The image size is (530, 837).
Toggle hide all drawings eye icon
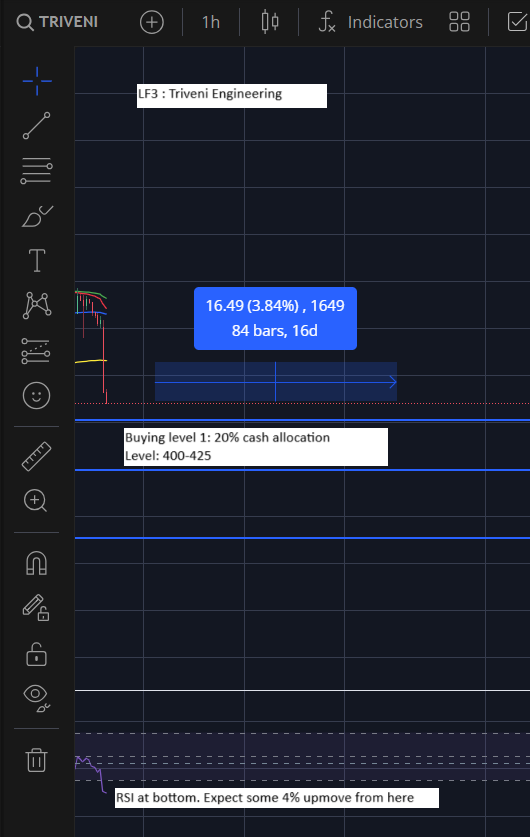click(x=36, y=698)
